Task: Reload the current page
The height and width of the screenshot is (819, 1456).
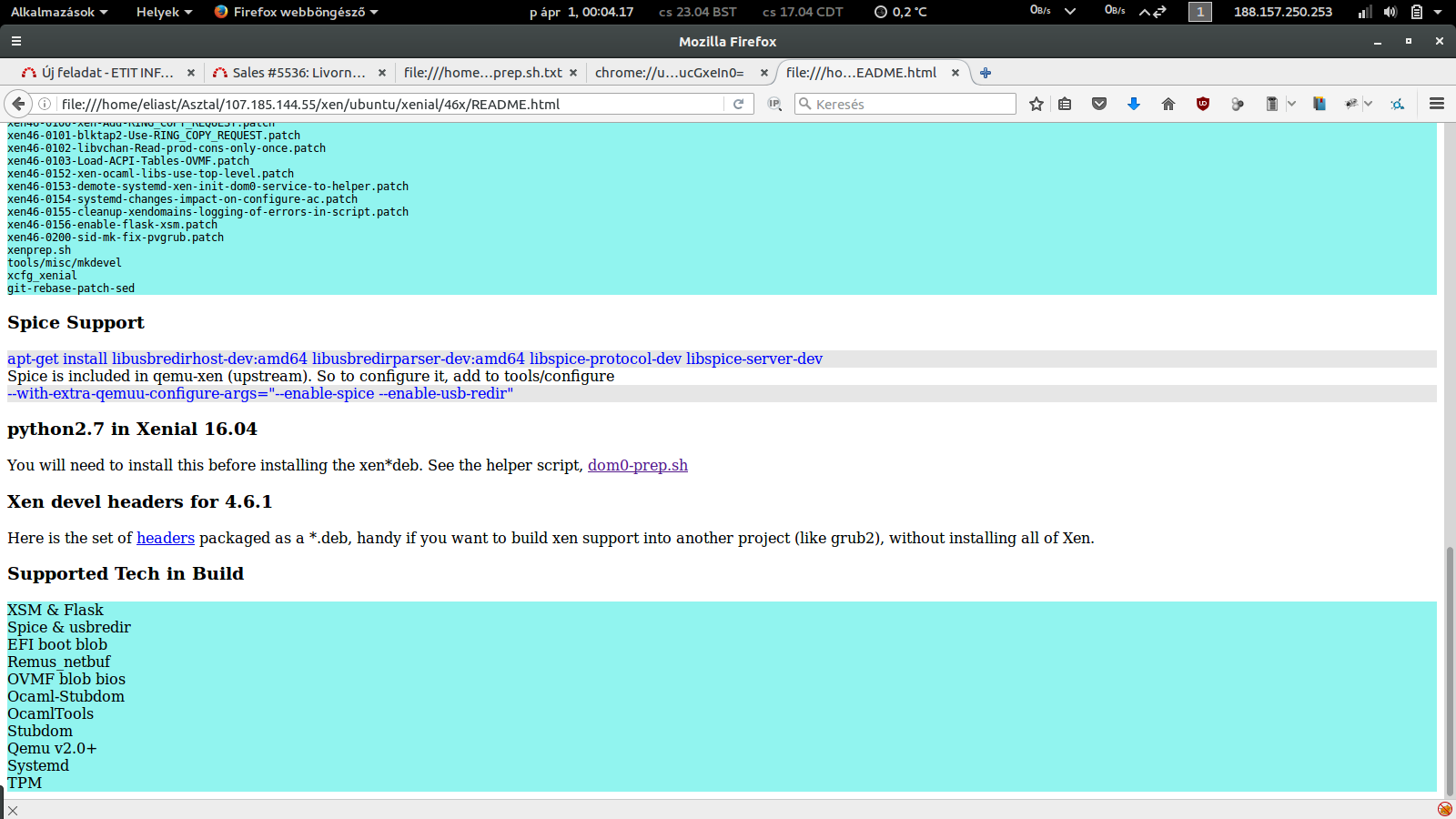Action: click(739, 104)
